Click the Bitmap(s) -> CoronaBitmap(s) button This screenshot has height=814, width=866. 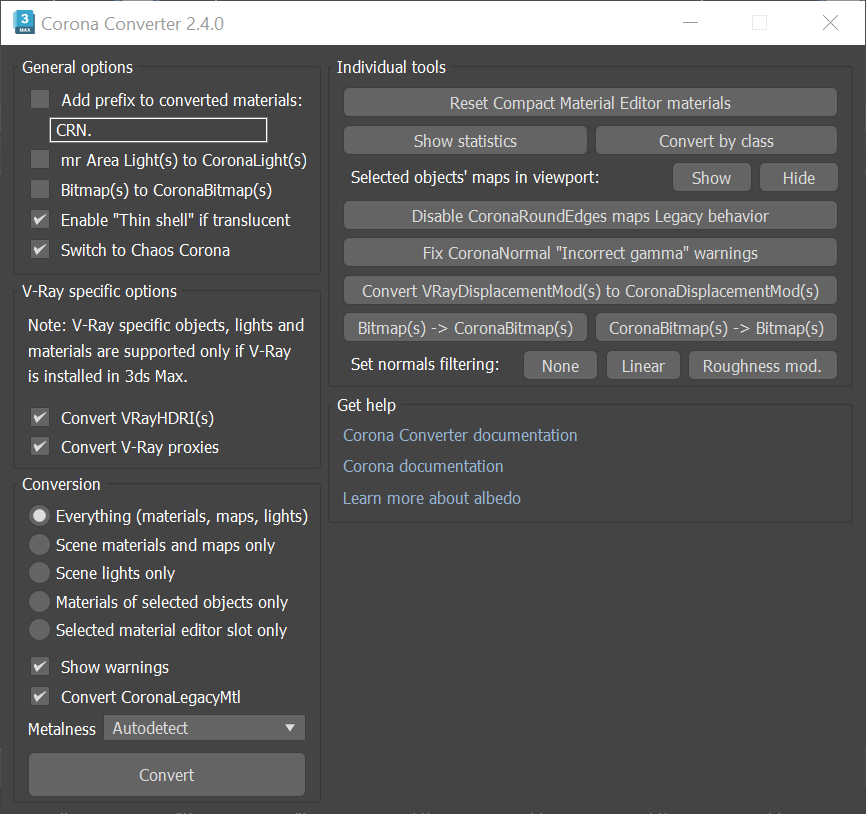pos(465,327)
